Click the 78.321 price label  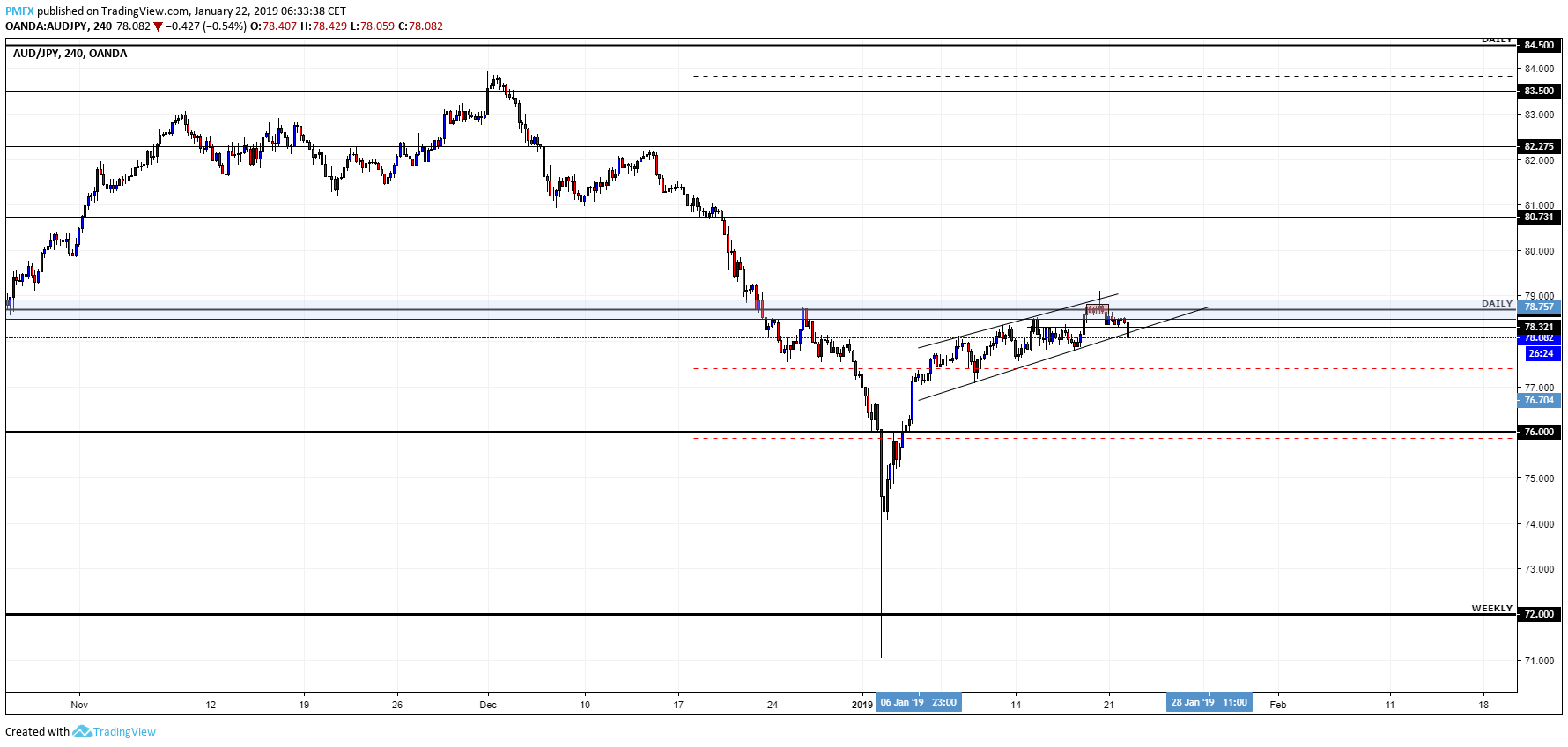tap(1539, 327)
